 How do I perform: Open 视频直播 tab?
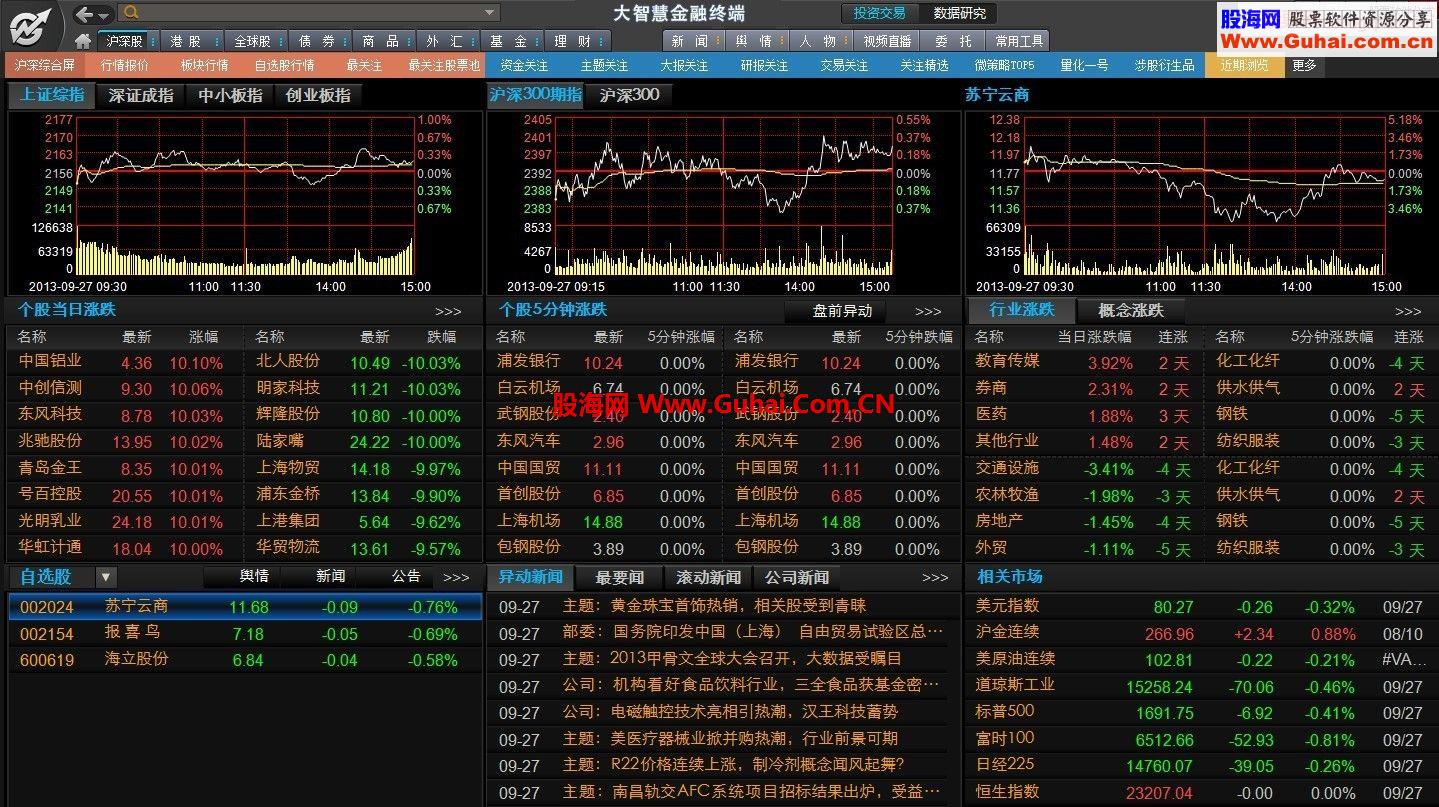[887, 41]
